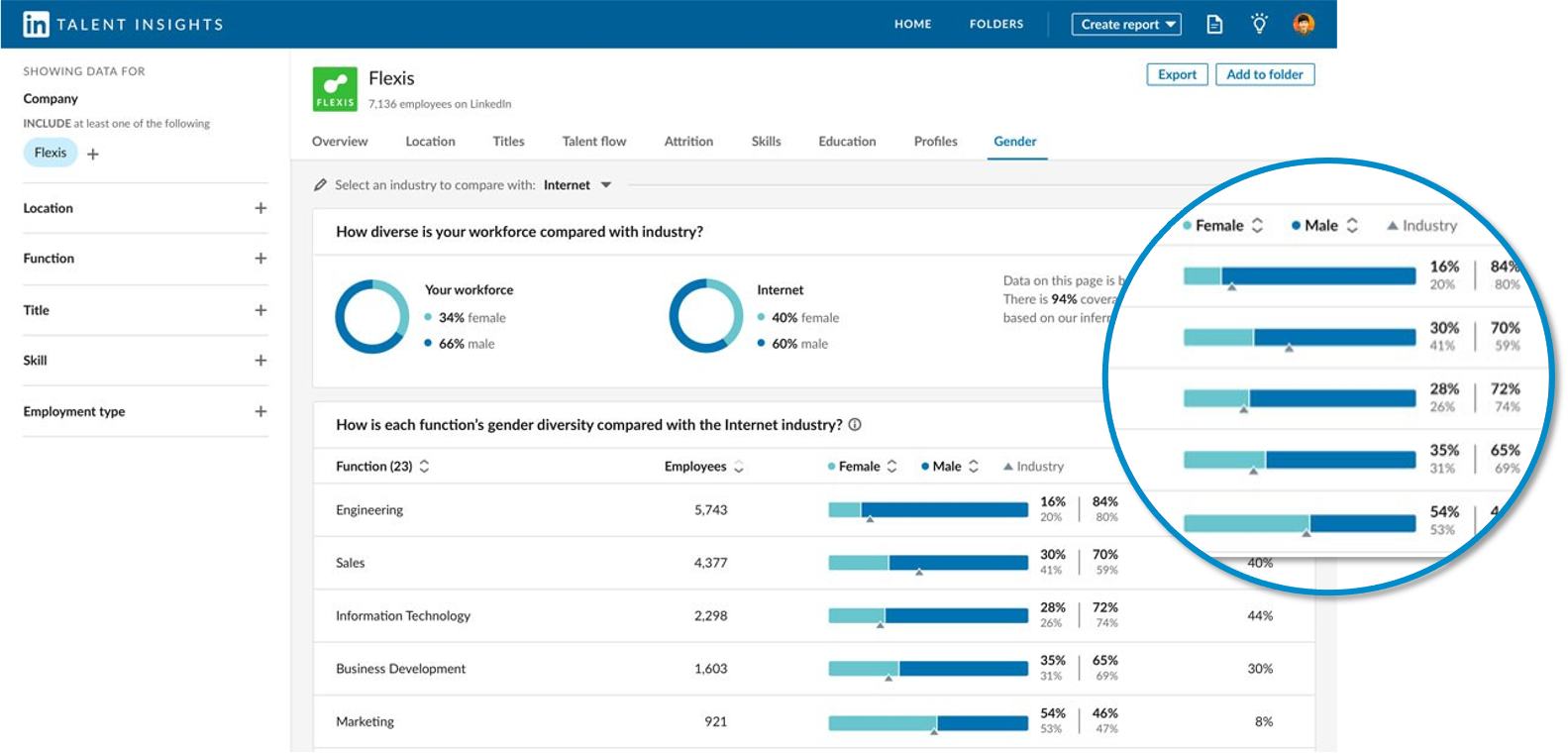Click the Flexis company logo

335,89
